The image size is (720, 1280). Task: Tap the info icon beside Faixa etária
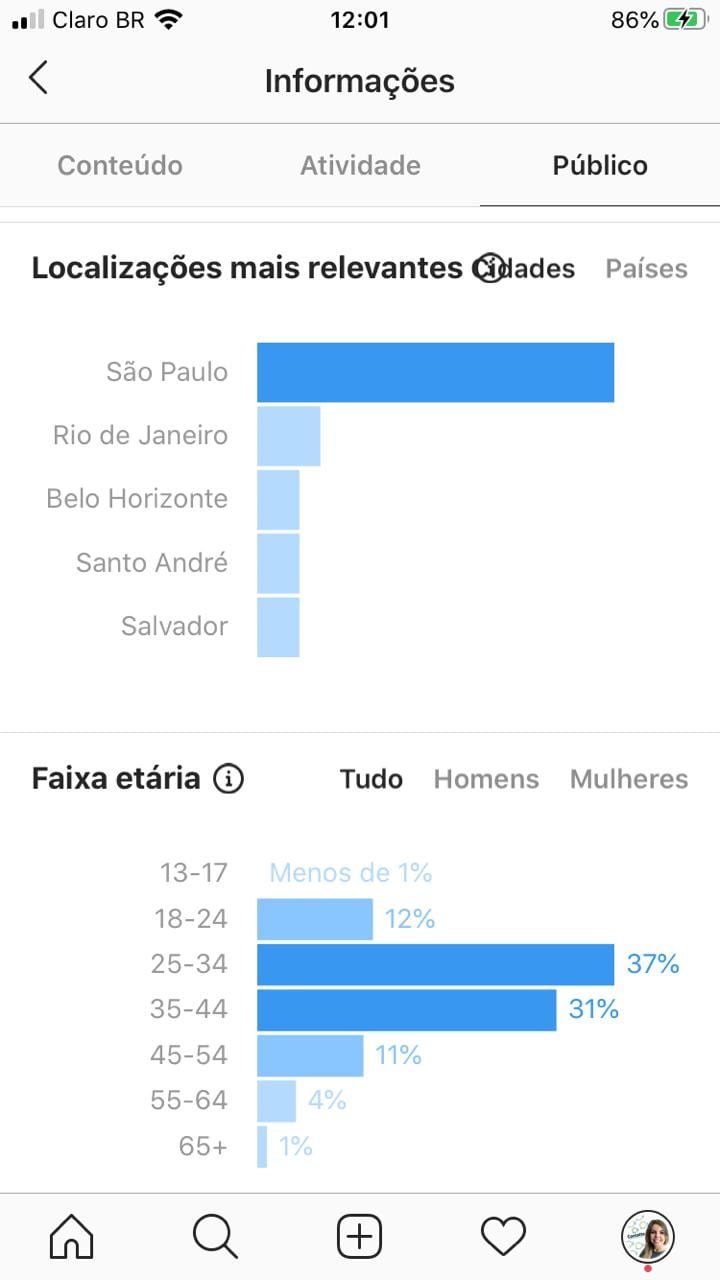coord(228,778)
